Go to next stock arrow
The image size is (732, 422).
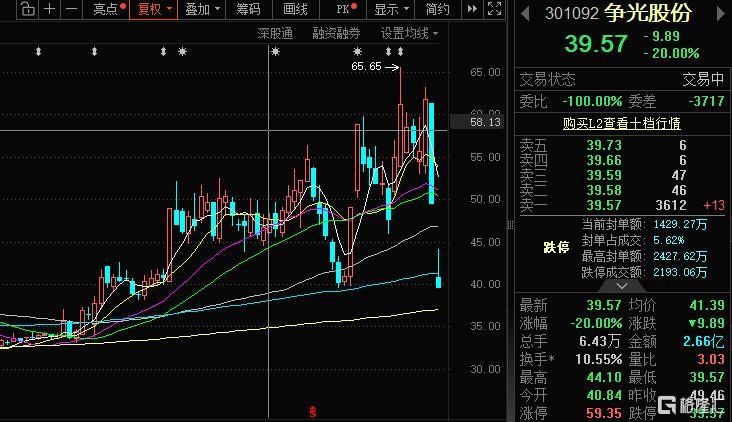(721, 14)
